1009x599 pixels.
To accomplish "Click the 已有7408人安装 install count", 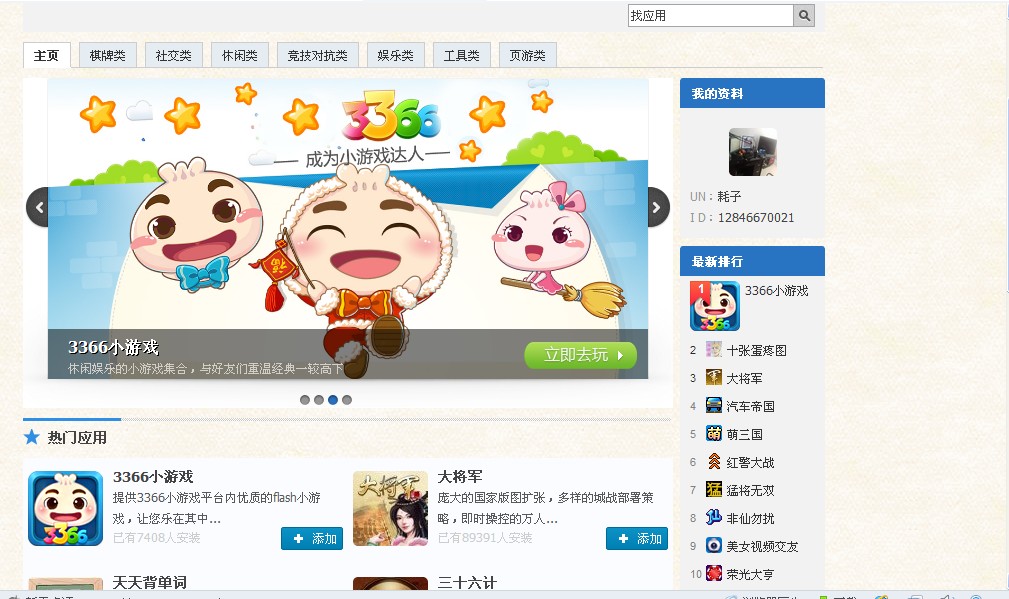I will [156, 538].
